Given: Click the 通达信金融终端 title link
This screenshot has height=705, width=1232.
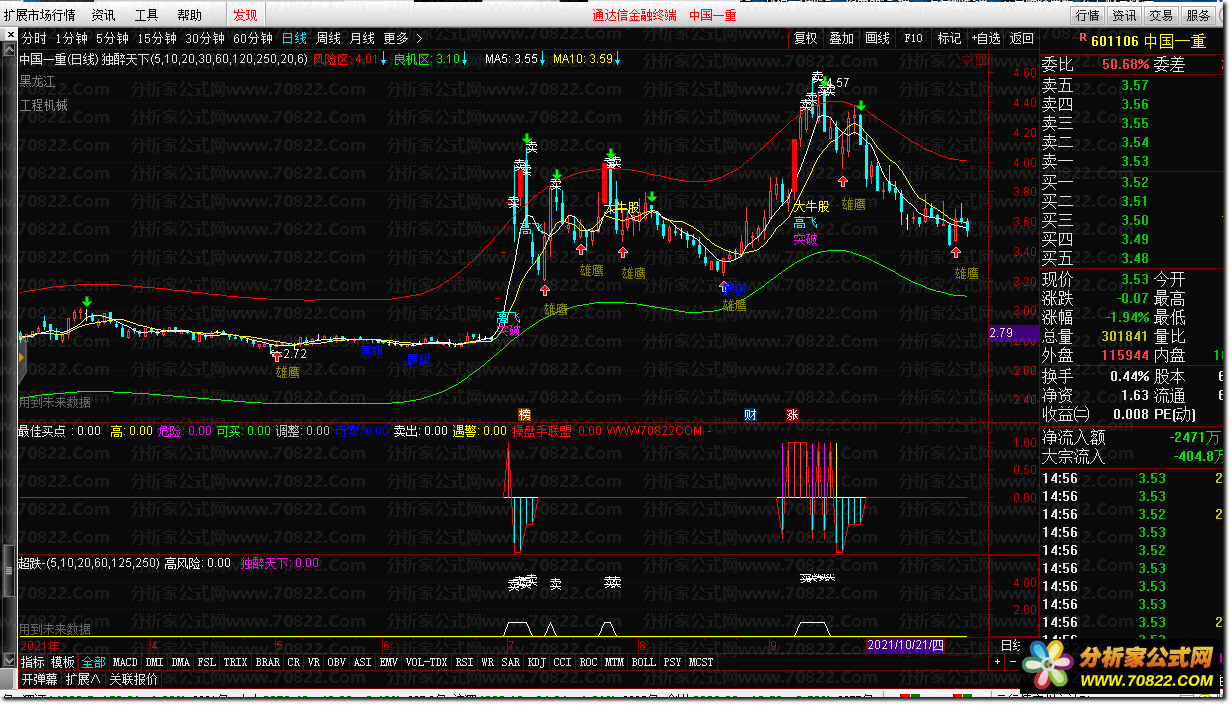Looking at the screenshot, I should (634, 15).
